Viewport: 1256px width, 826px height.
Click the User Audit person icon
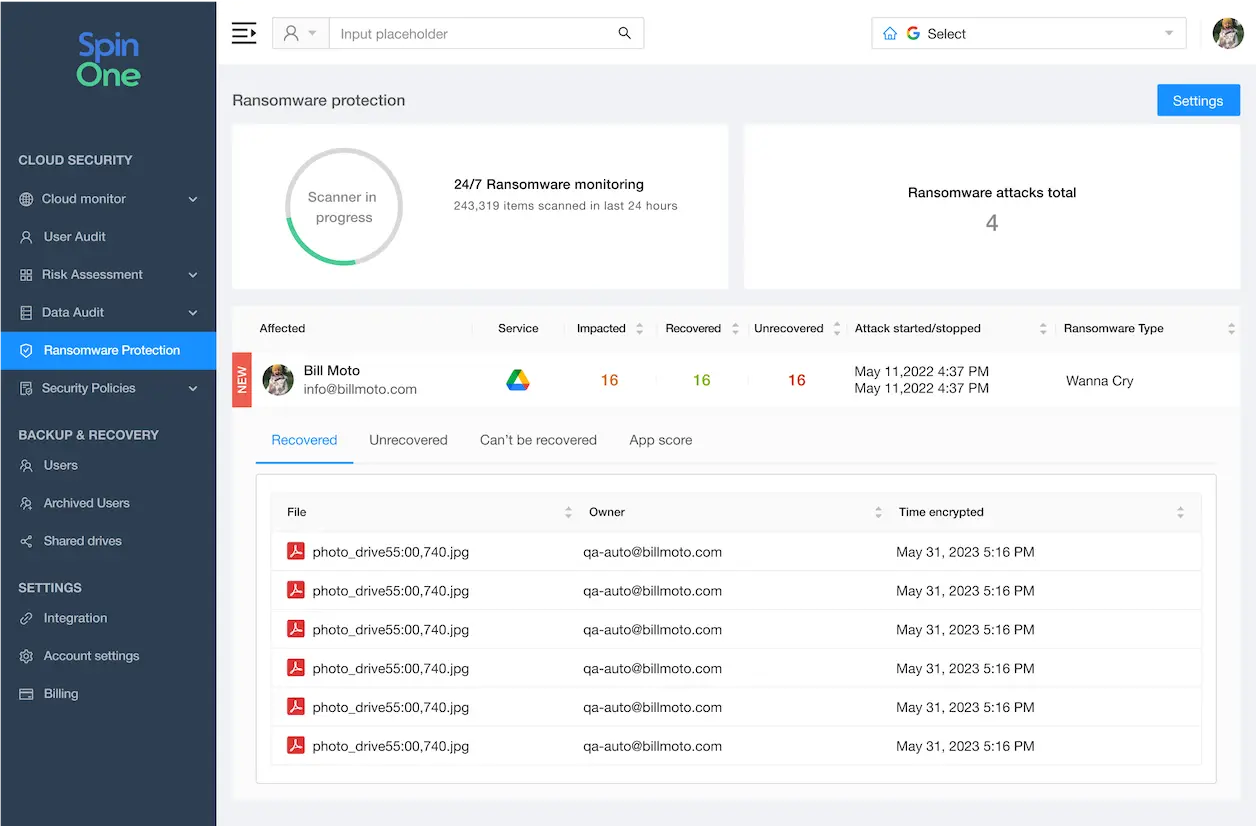(26, 237)
